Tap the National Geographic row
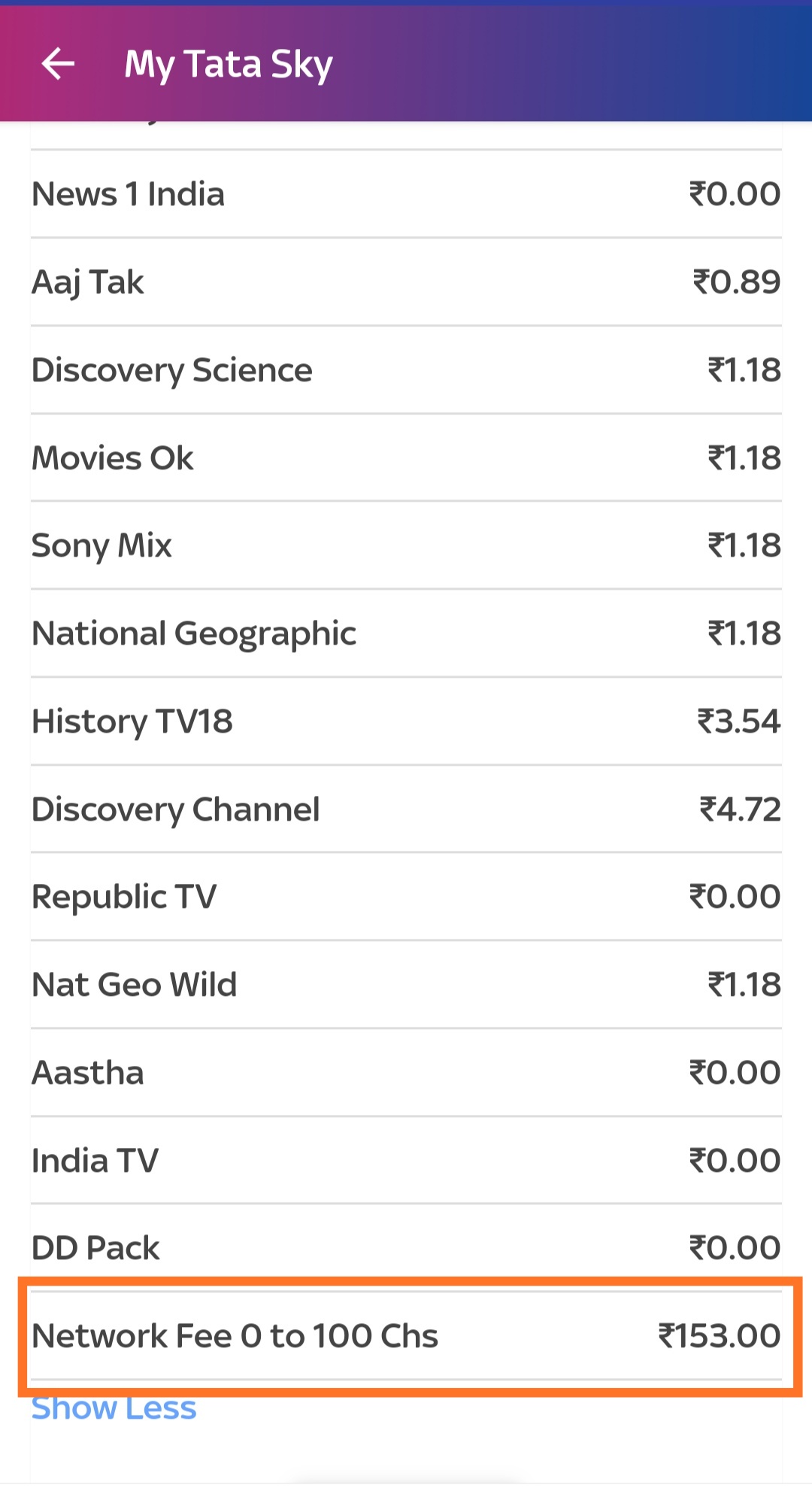Viewport: 812px width, 1494px height. click(406, 633)
